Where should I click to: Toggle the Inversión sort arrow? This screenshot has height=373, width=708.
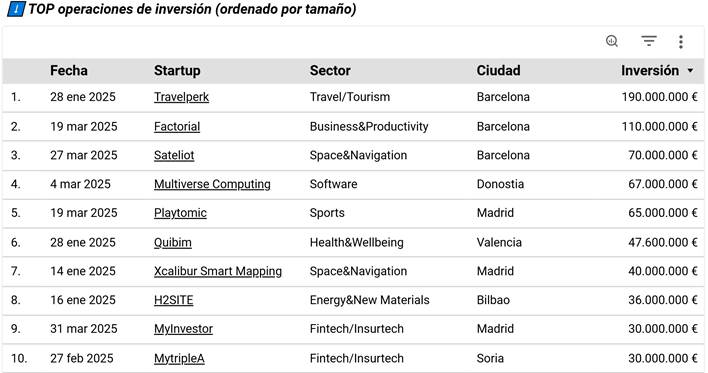(690, 71)
